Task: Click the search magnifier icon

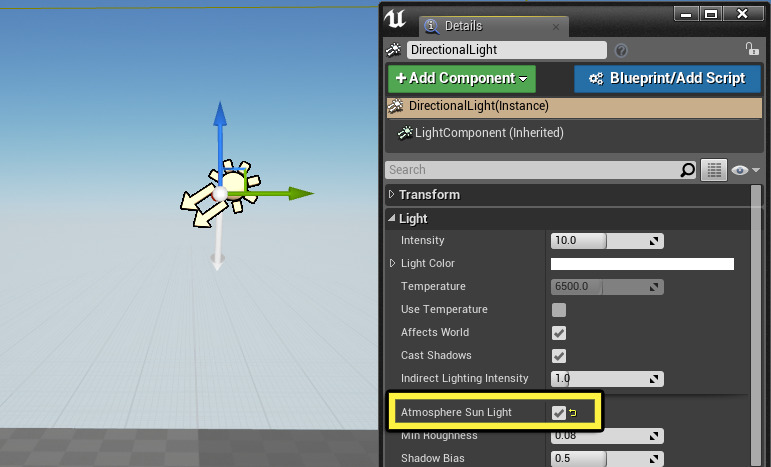Action: (687, 170)
